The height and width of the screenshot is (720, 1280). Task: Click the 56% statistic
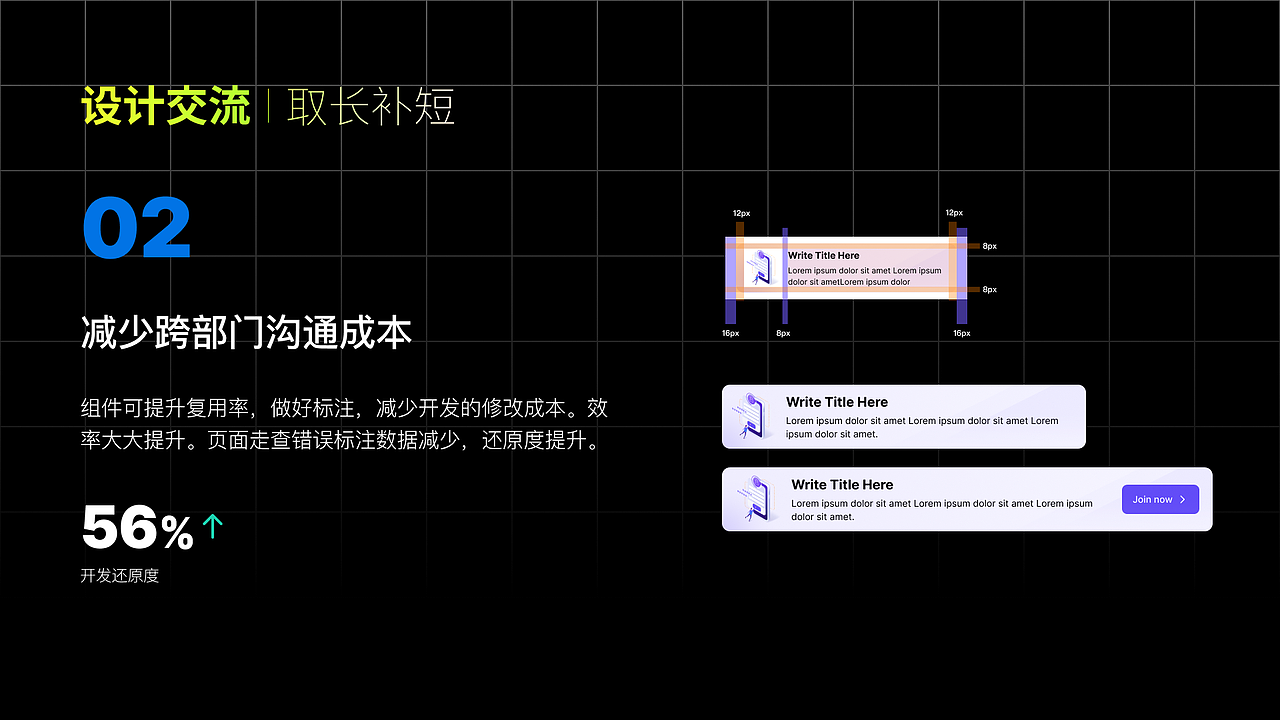pyautogui.click(x=137, y=529)
